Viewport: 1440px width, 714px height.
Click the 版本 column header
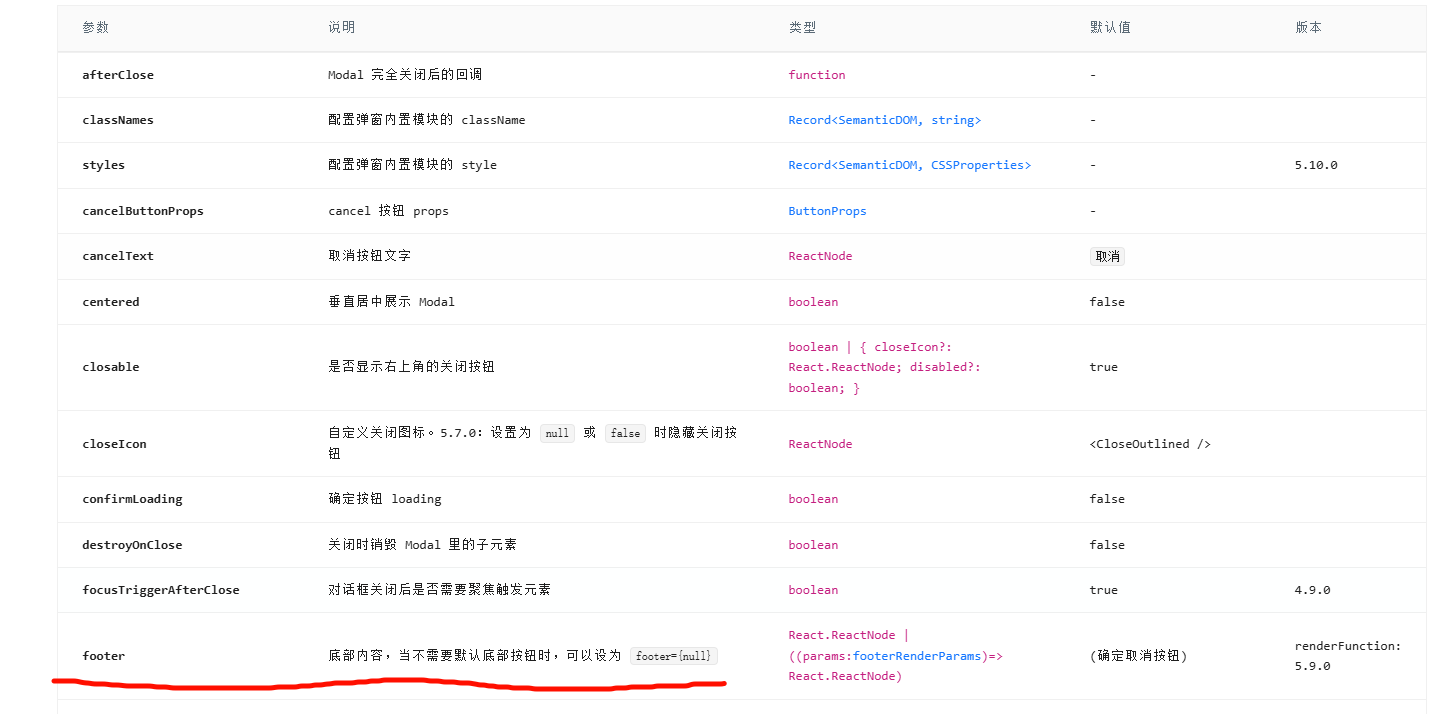[1308, 28]
